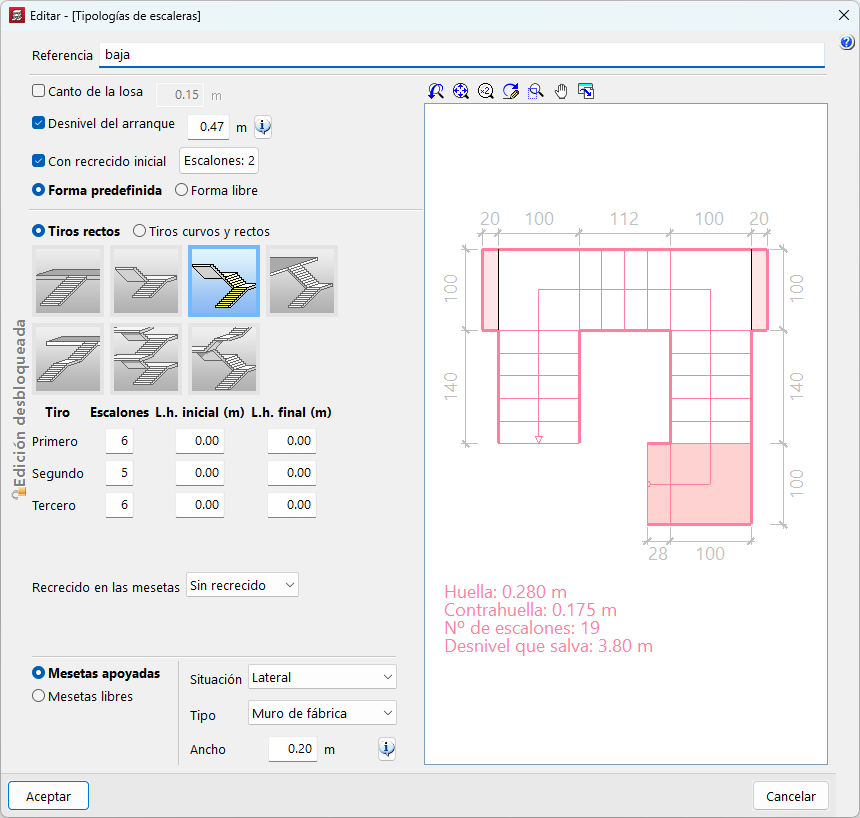Click the previous zoom view icon
Image resolution: width=860 pixels, height=818 pixels.
point(436,91)
